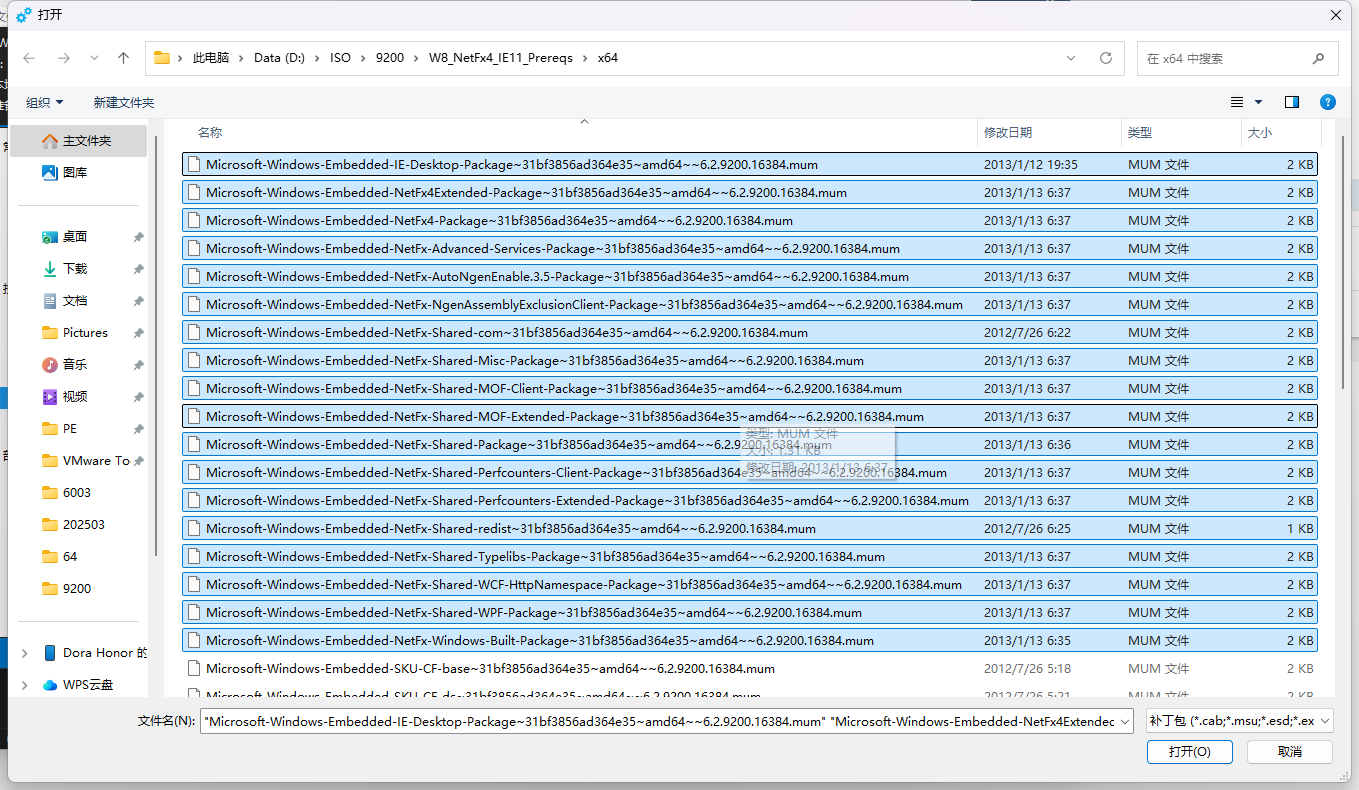Click the search x64 input box
This screenshot has height=790, width=1359.
tap(1237, 58)
